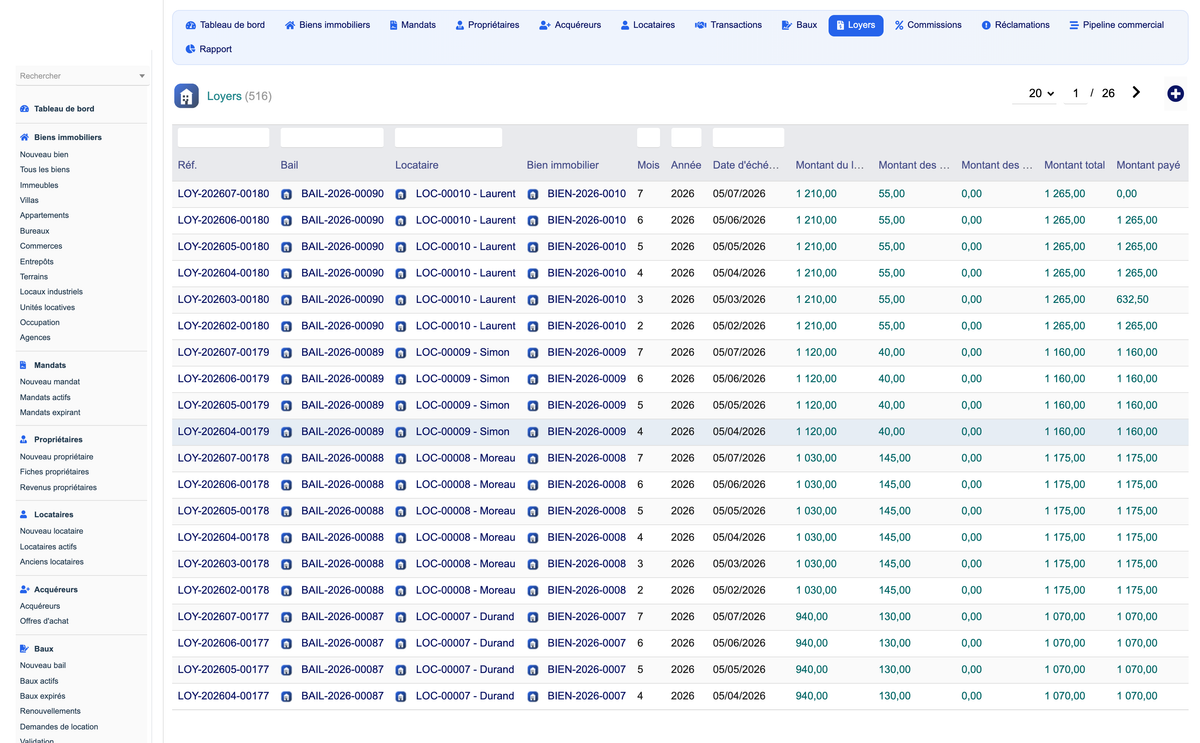Click the Loyers module building icon
The image size is (1200, 743).
tap(186, 96)
